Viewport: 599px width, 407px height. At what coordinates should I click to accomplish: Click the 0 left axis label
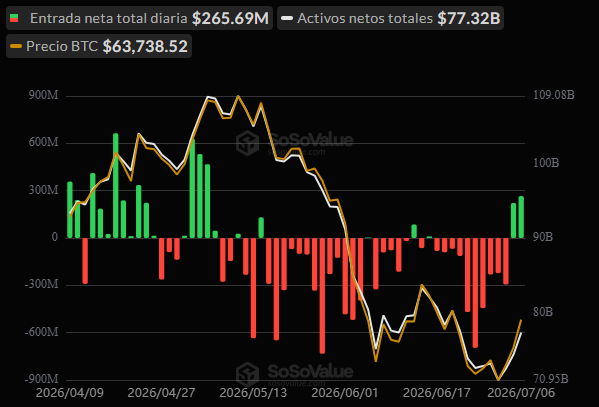[55, 237]
